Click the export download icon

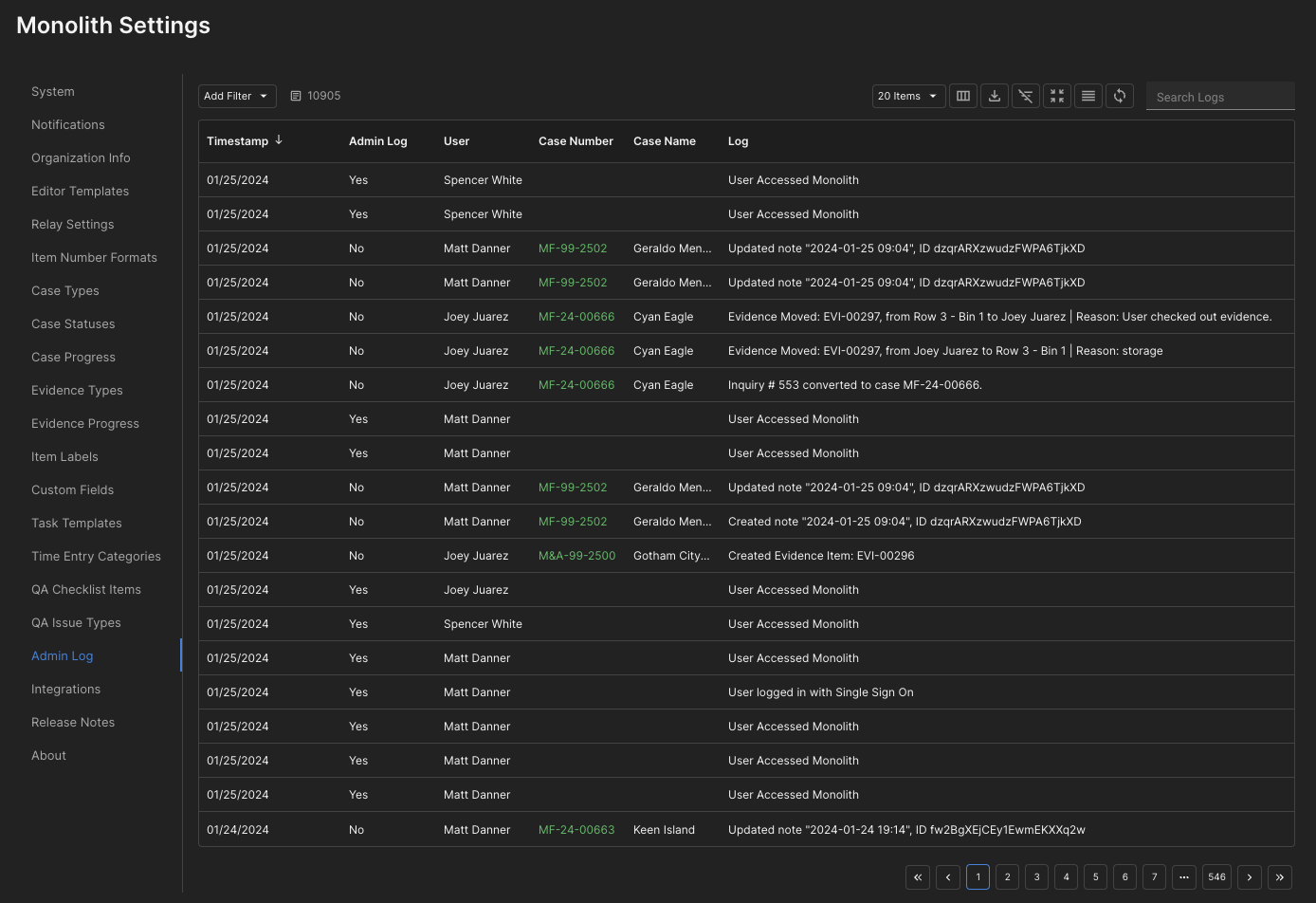[x=995, y=96]
